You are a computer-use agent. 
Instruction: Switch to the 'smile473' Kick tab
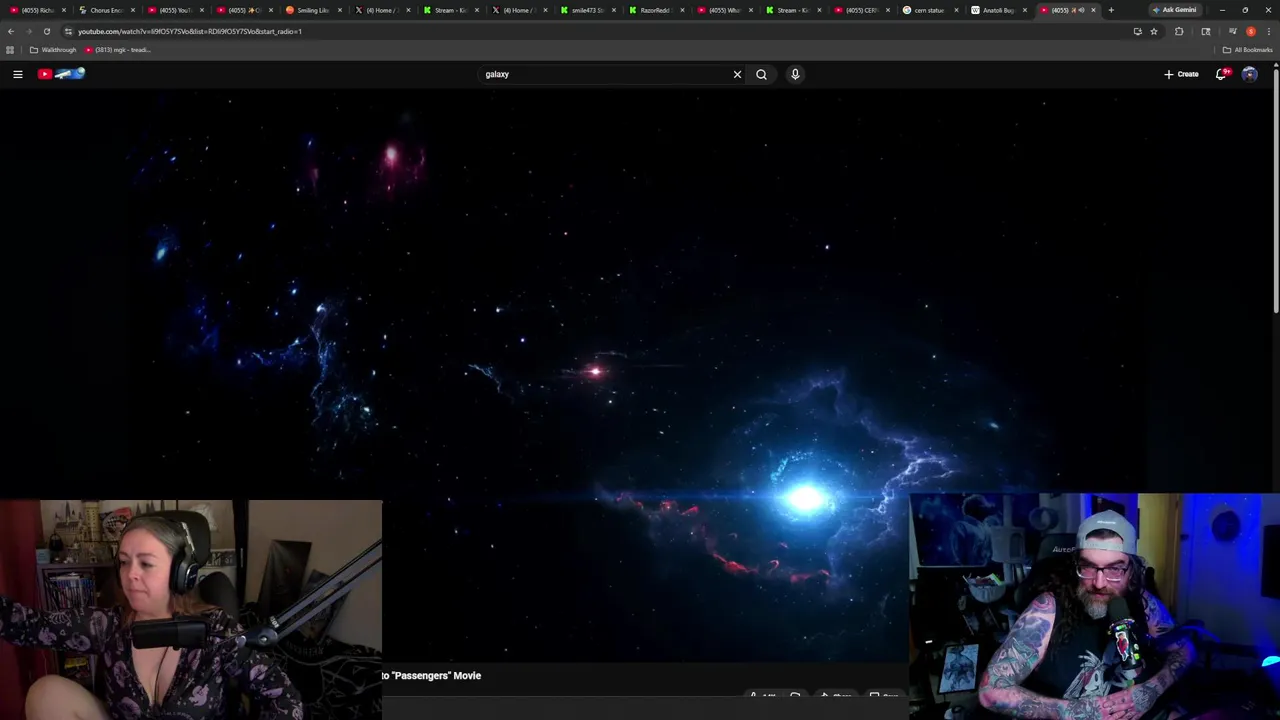[587, 10]
